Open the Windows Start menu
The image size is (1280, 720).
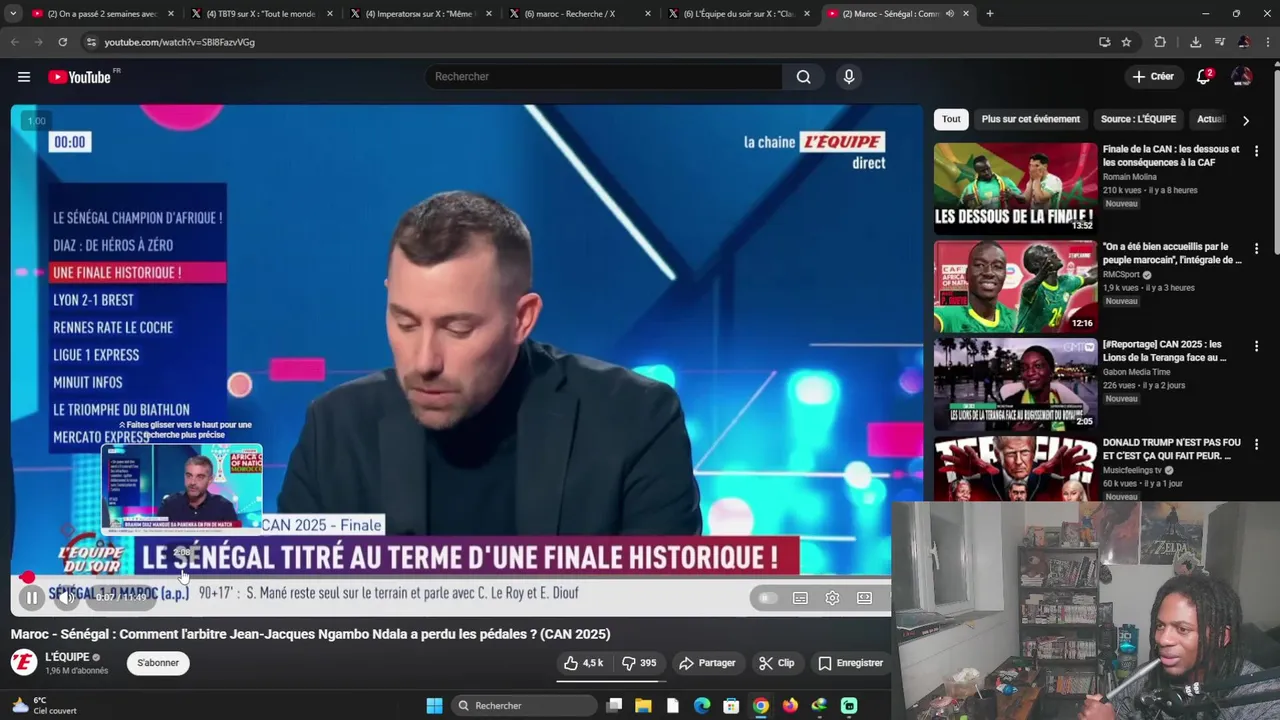[x=434, y=706]
